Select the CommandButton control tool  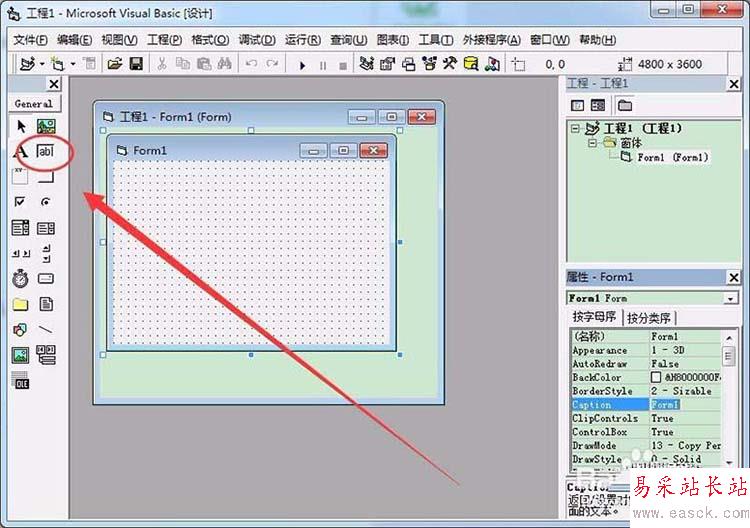[x=46, y=177]
